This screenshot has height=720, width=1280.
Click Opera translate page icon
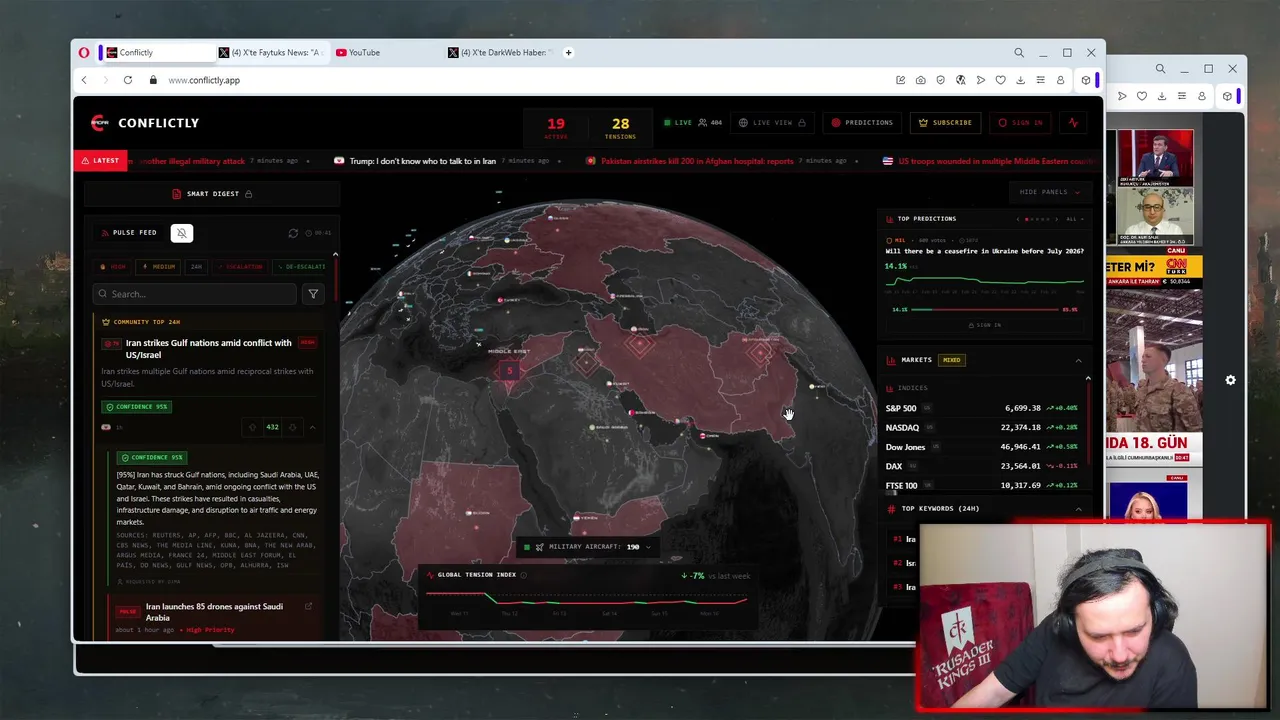(960, 80)
